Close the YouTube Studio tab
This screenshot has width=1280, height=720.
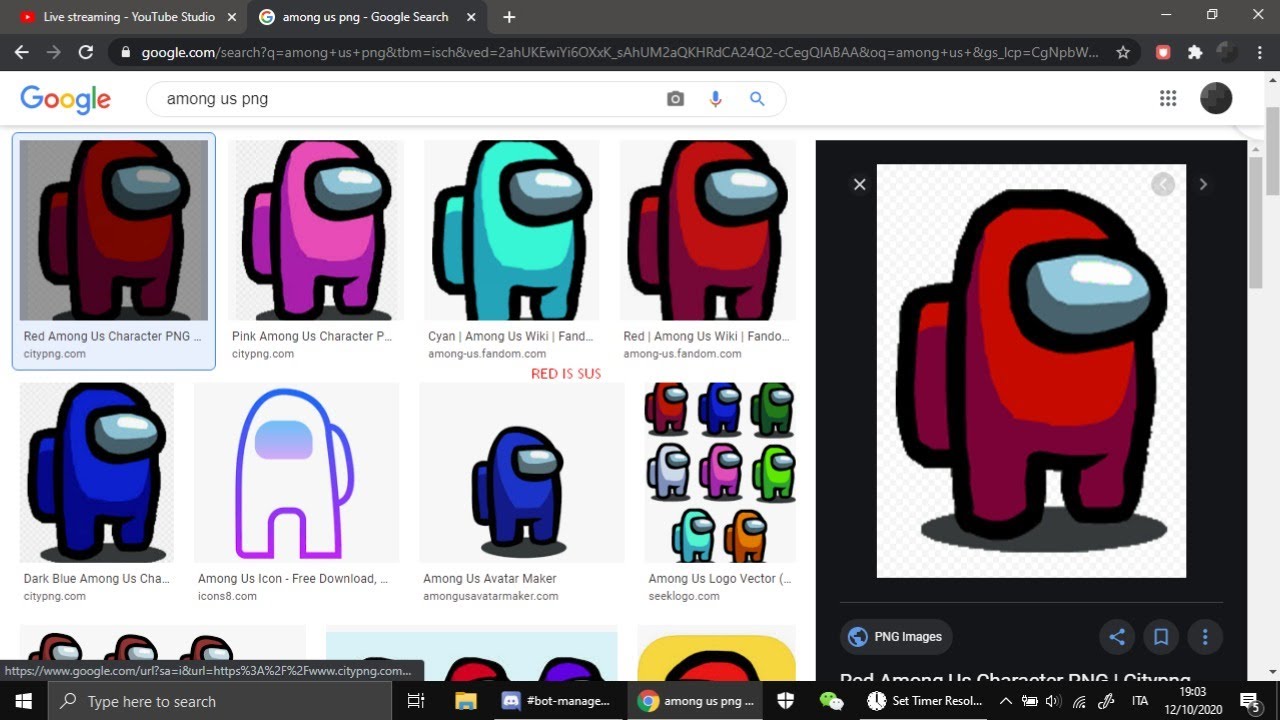click(232, 17)
